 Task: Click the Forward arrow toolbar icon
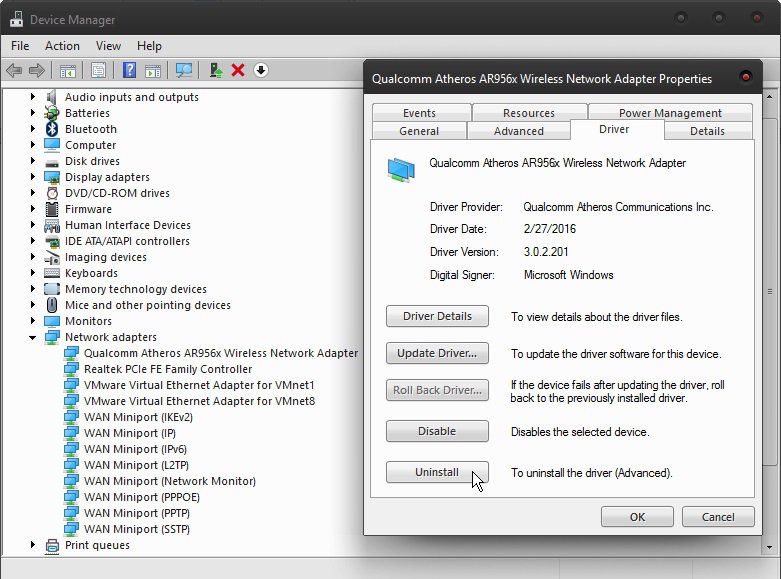click(x=37, y=70)
